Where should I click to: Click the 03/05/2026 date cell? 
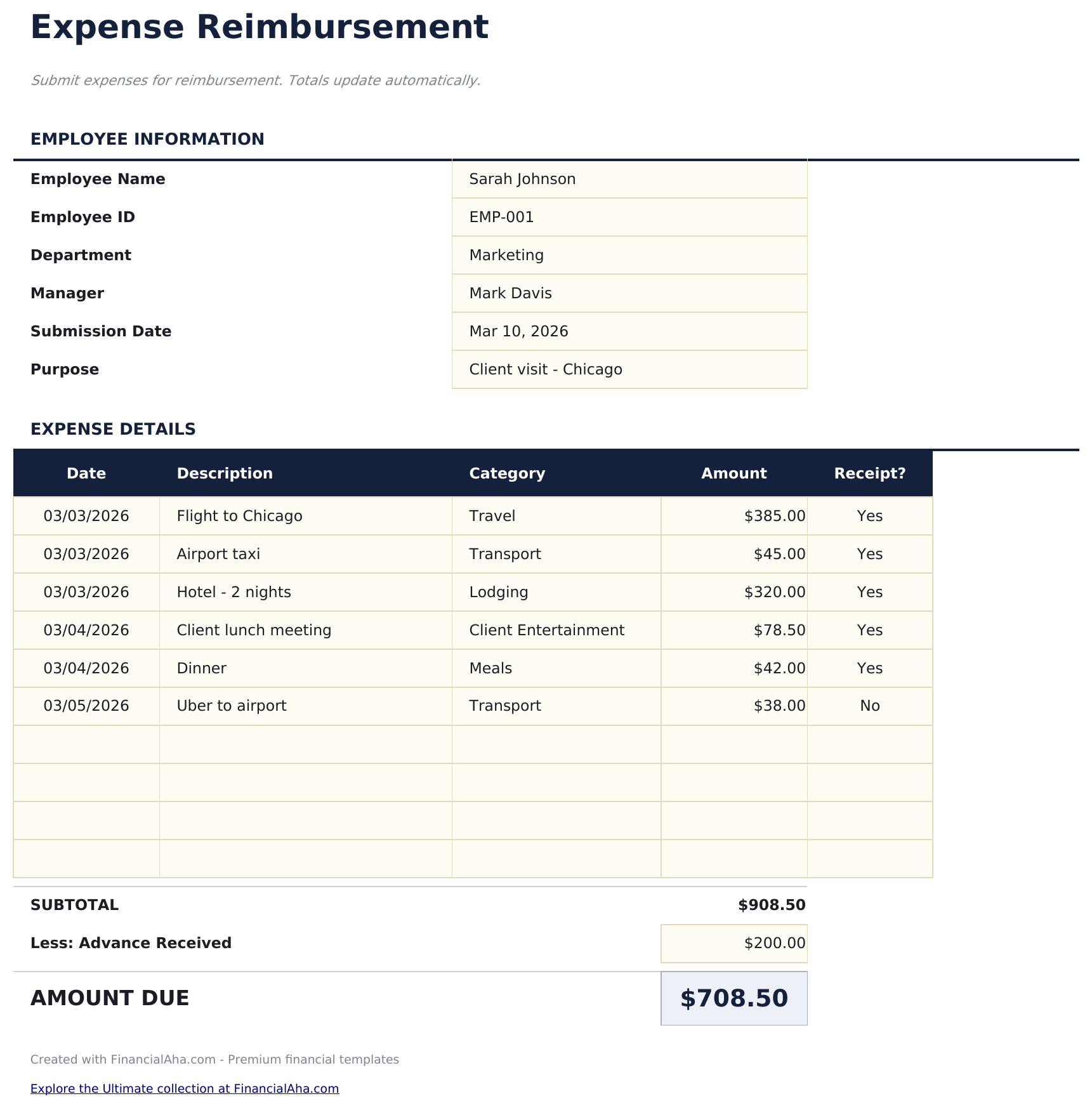tap(86, 706)
